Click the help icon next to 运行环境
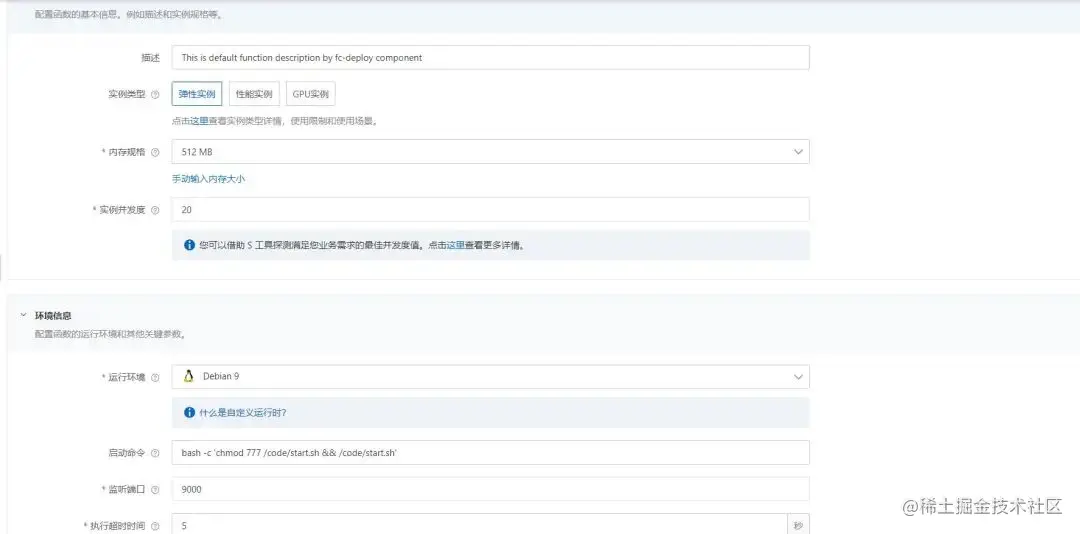The height and width of the screenshot is (534, 1080). click(155, 377)
